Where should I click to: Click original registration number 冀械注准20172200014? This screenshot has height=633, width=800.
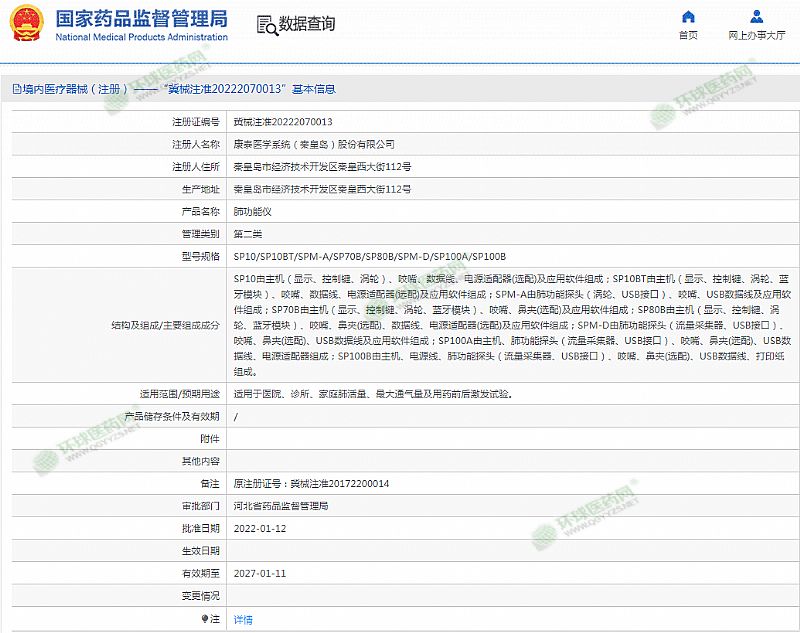311,483
